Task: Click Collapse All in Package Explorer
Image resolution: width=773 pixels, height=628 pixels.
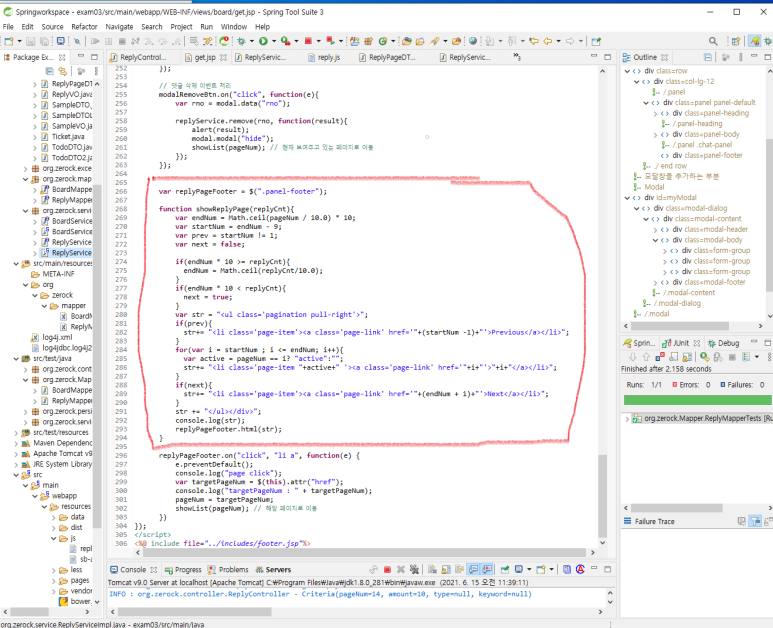Action: tap(49, 71)
